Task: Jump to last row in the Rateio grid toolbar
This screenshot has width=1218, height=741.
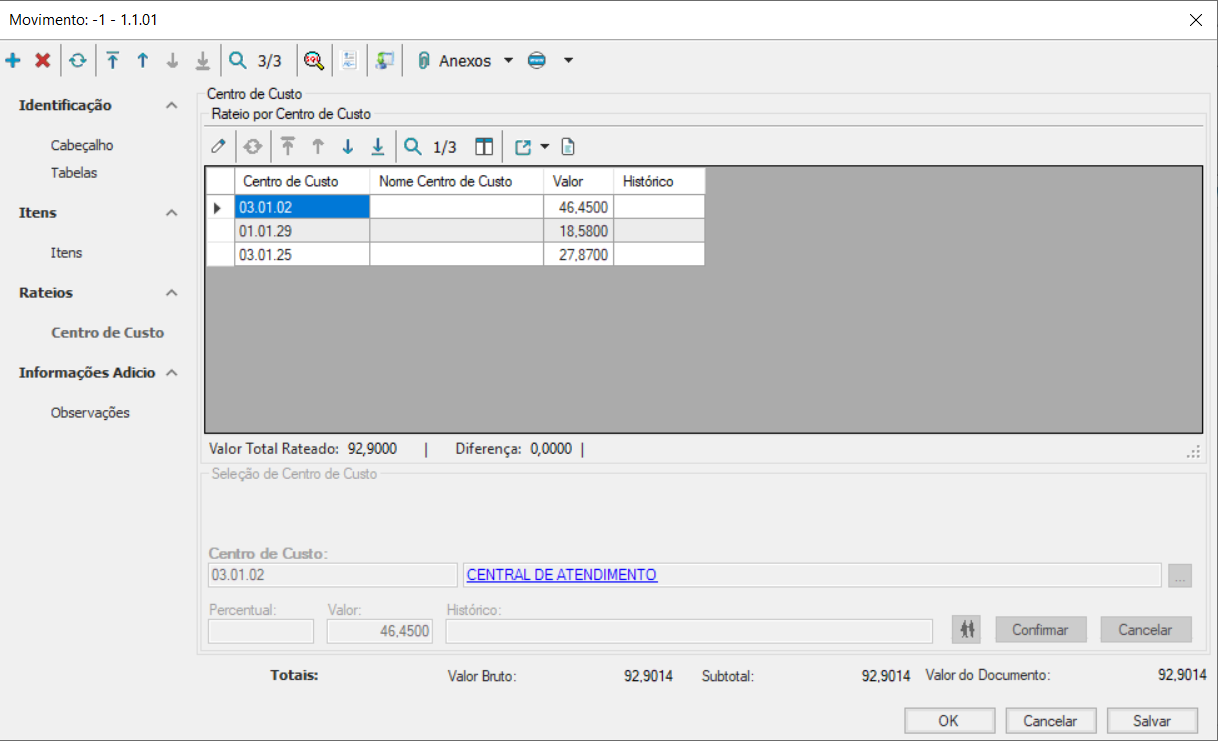Action: tap(377, 147)
